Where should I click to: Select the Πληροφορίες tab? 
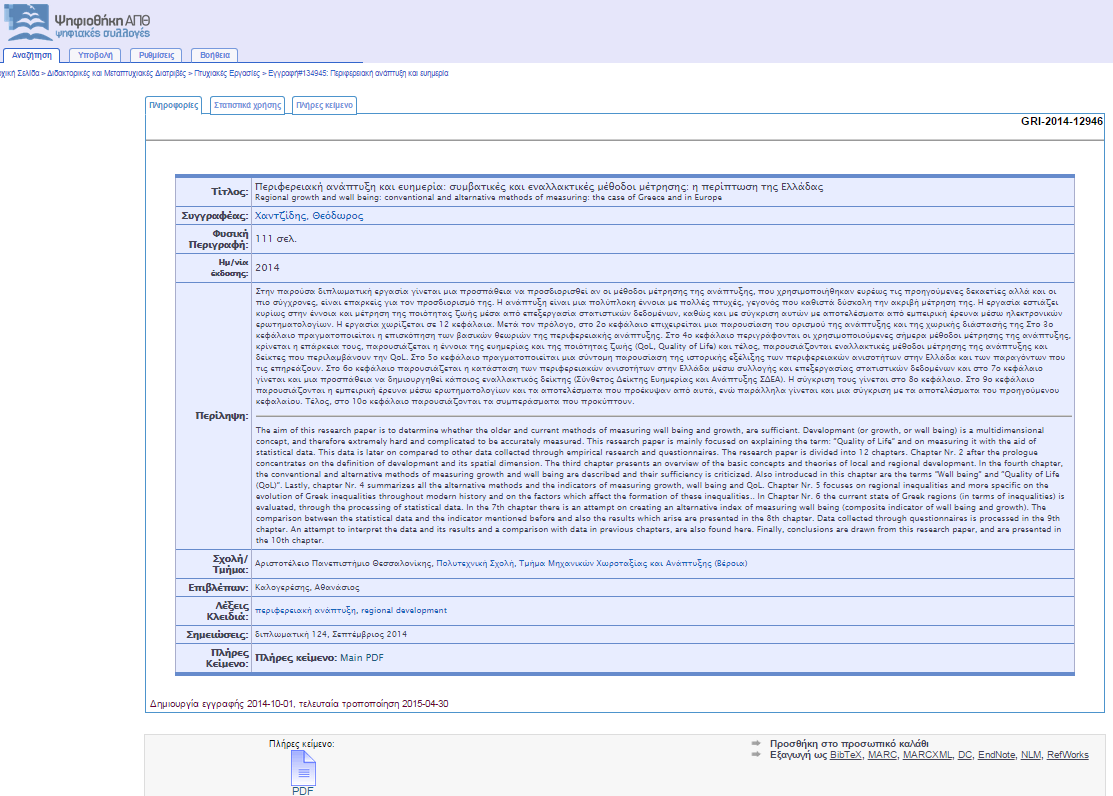point(174,105)
